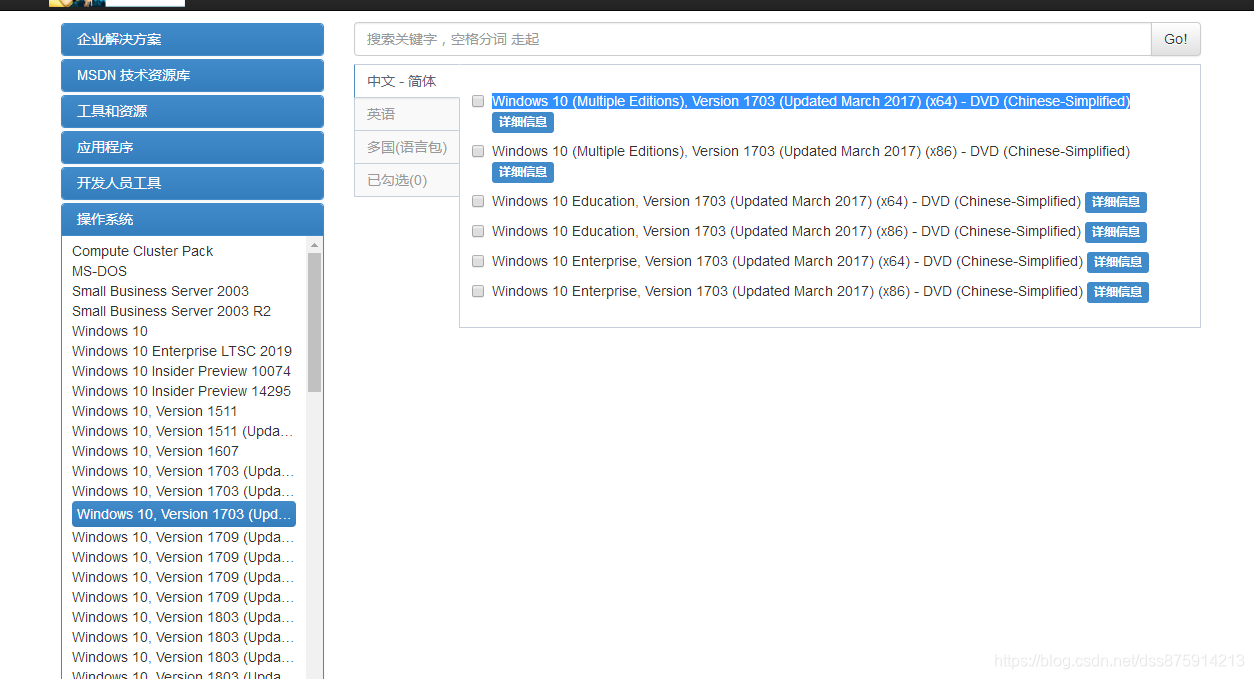Focus the keyword search input field
The height and width of the screenshot is (679, 1254).
753,39
